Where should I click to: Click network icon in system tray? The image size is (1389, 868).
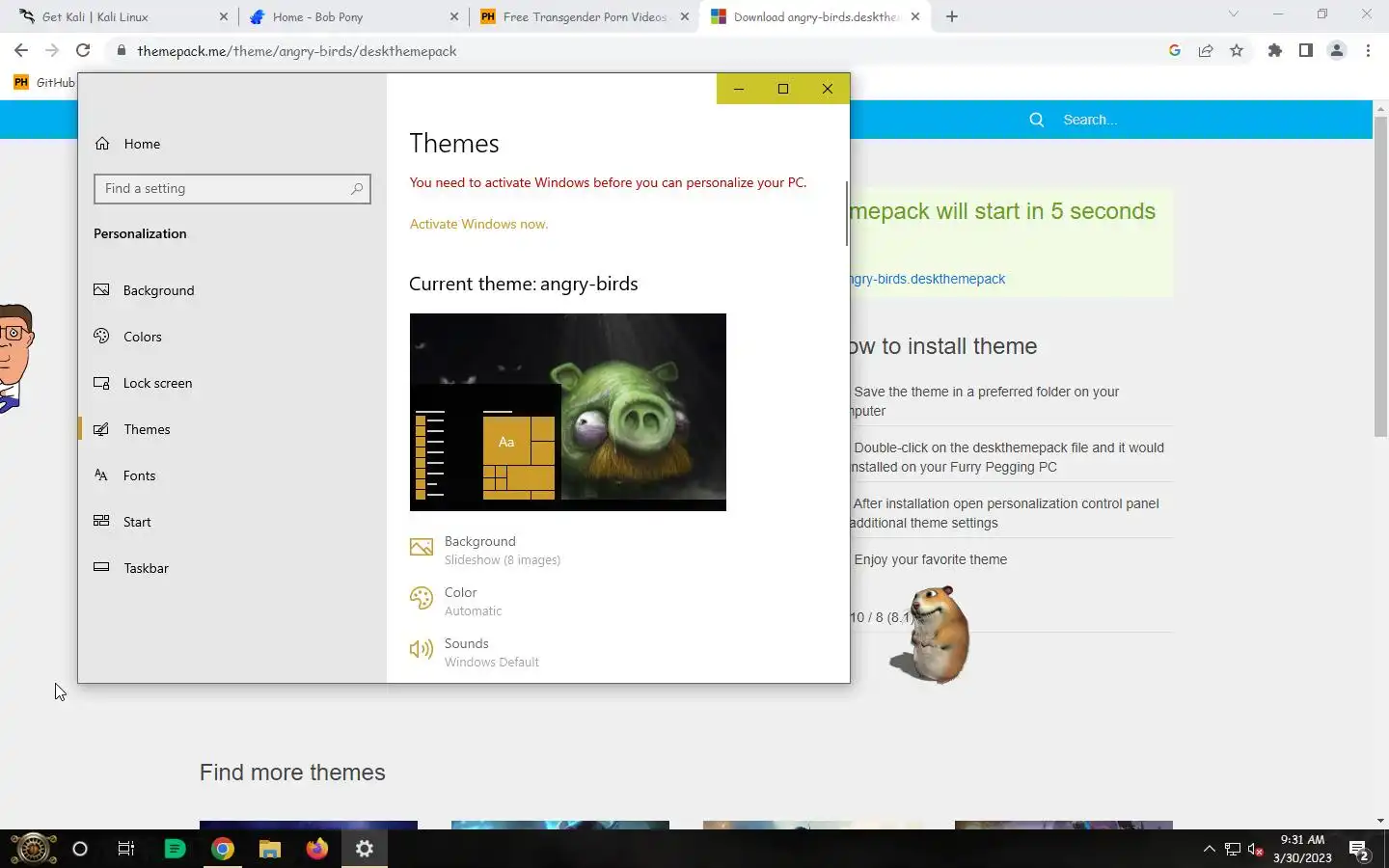pos(1233,849)
